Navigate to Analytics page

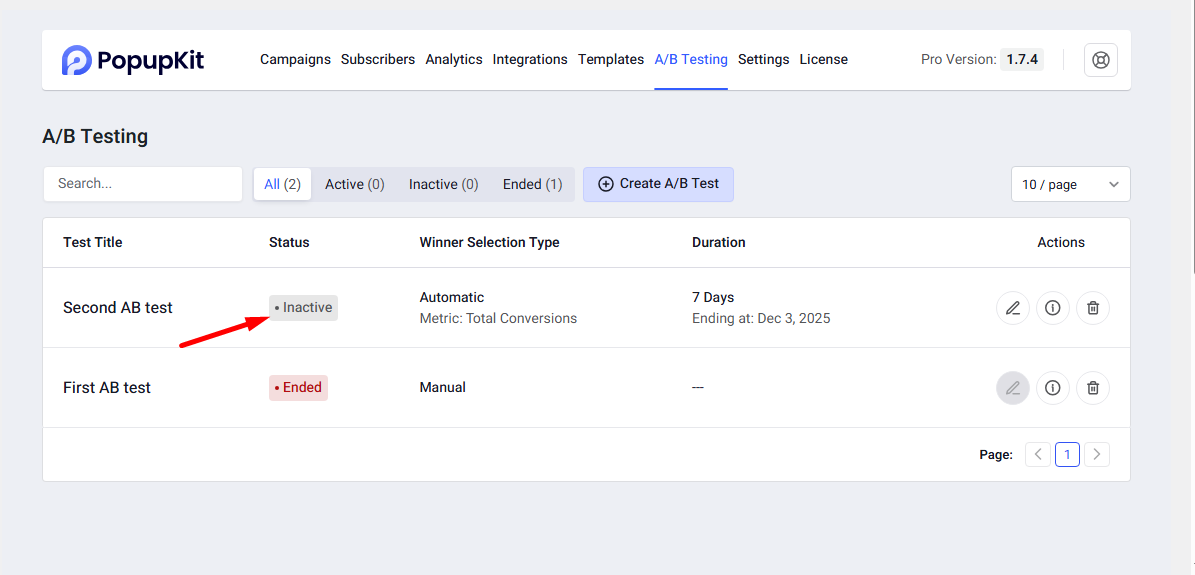coord(454,60)
